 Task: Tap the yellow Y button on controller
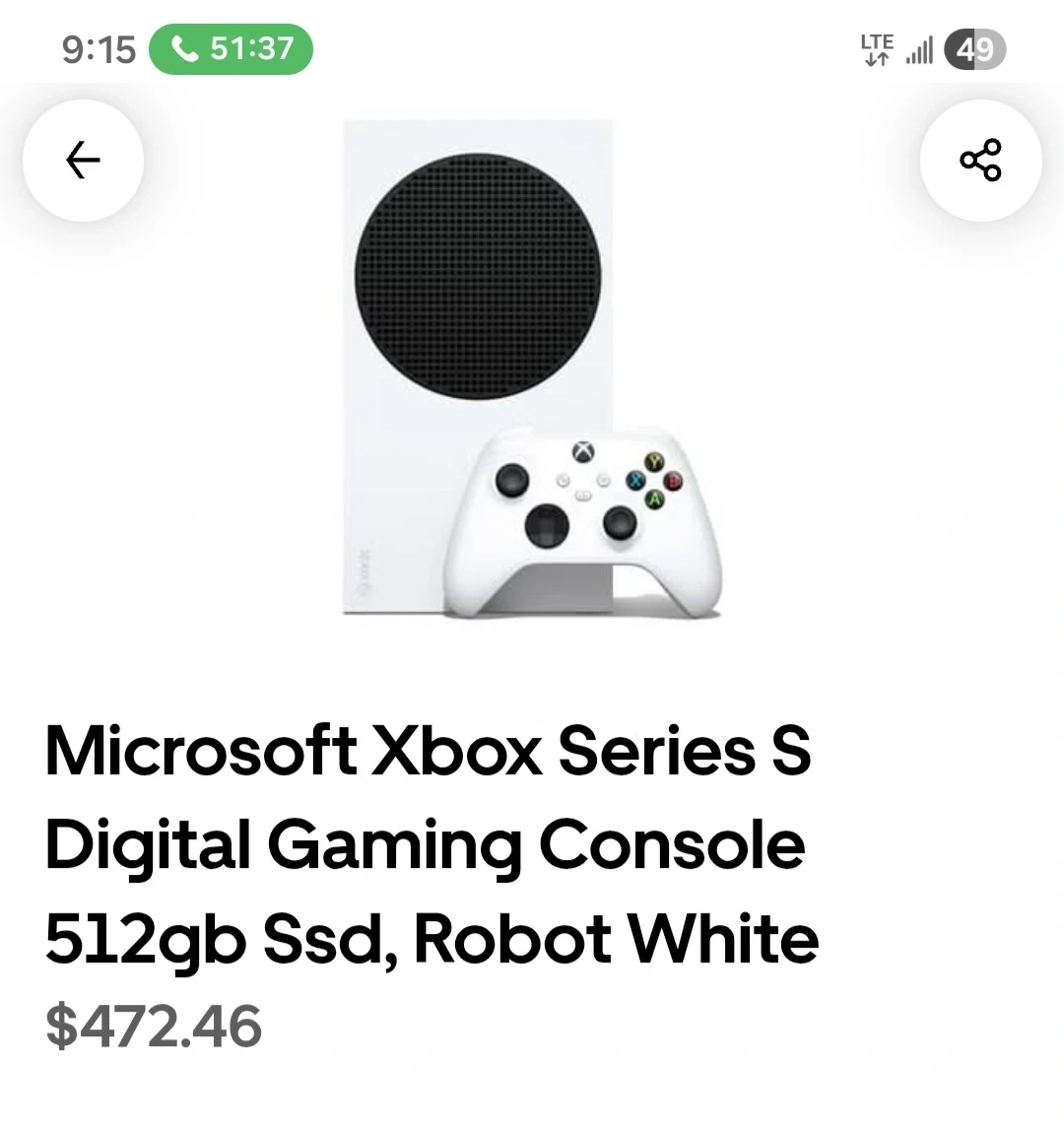654,461
